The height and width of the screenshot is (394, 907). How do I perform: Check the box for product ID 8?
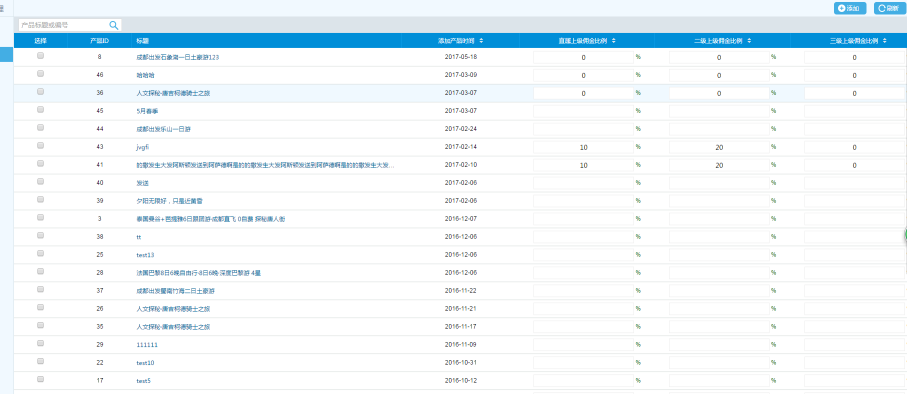pos(40,56)
